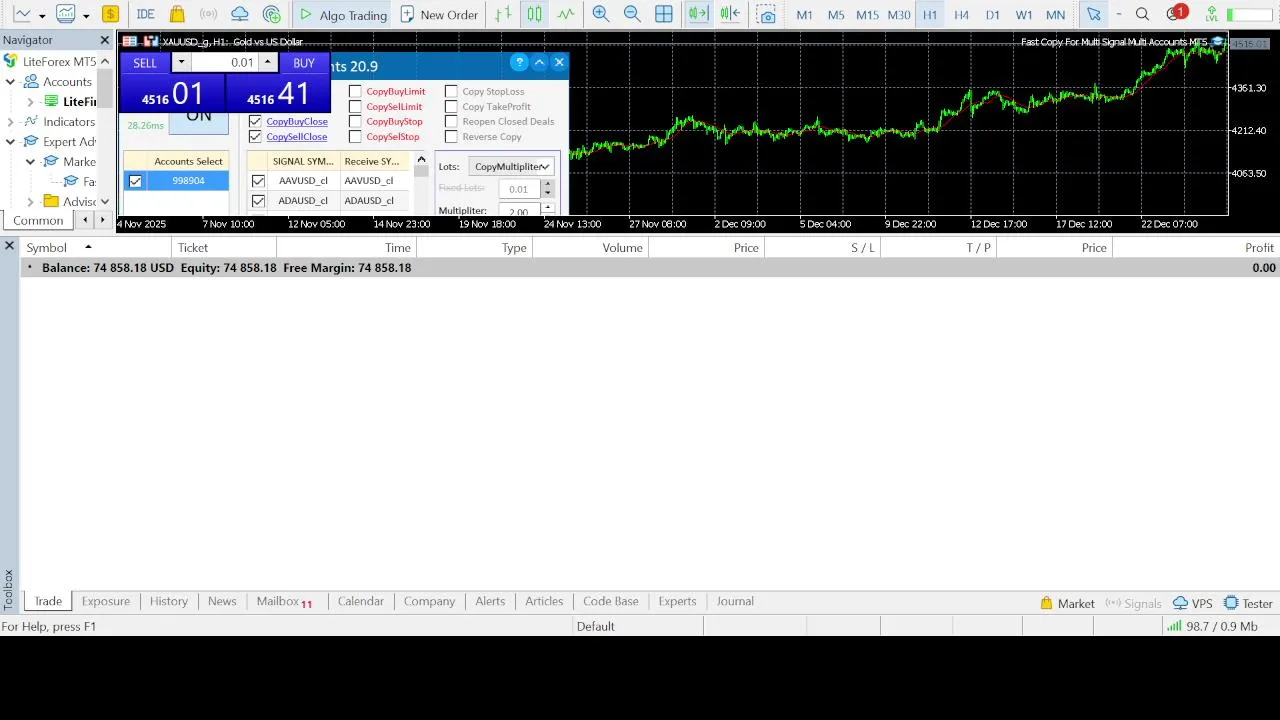This screenshot has height=720, width=1280.
Task: Click the tile windows grid icon
Action: click(664, 15)
